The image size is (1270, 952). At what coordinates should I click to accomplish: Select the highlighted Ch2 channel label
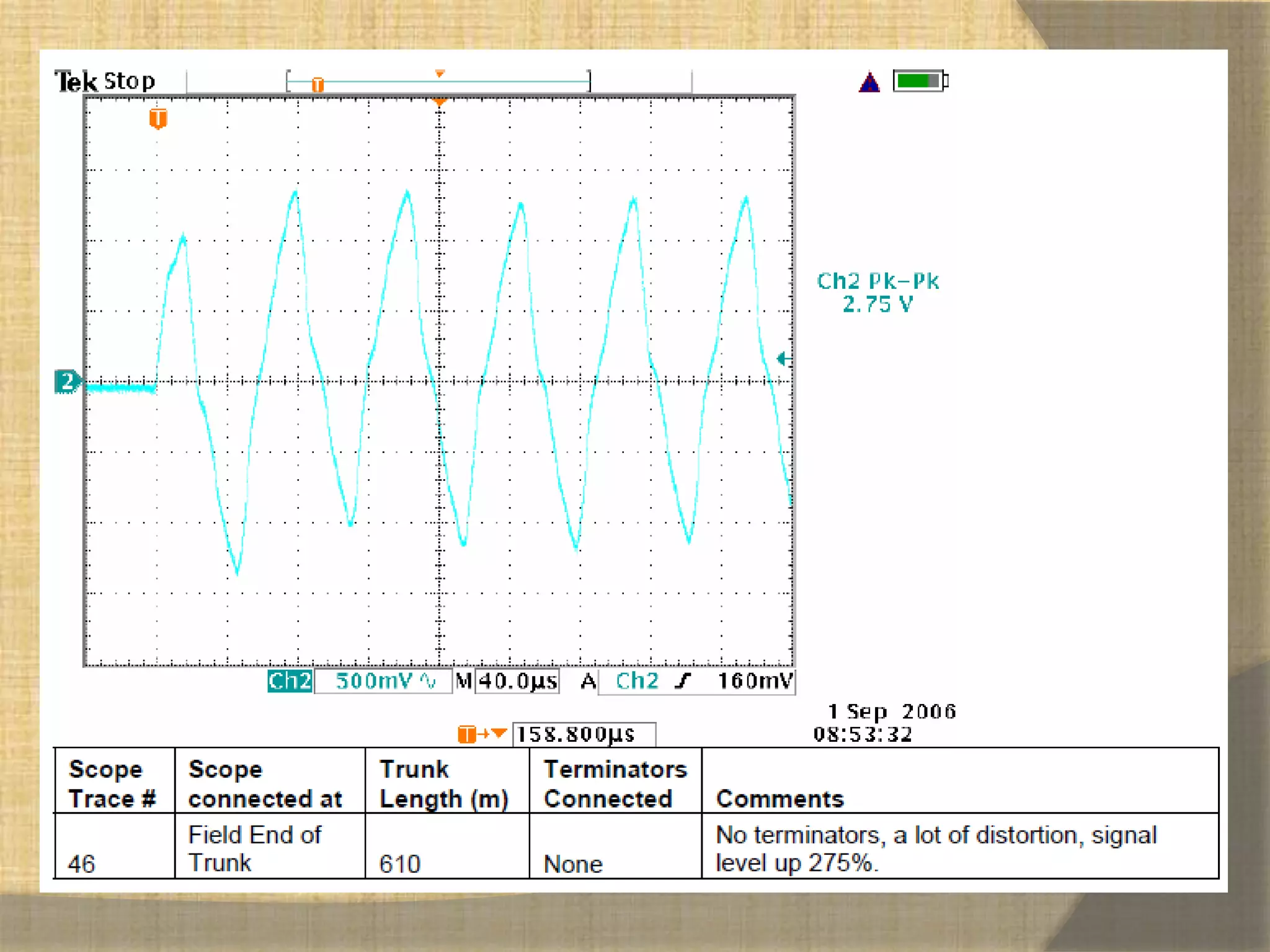pos(290,681)
